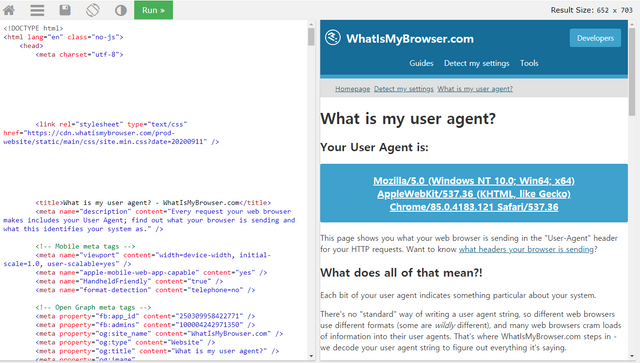Run the code with Run button
The image size is (640, 363).
(x=153, y=10)
